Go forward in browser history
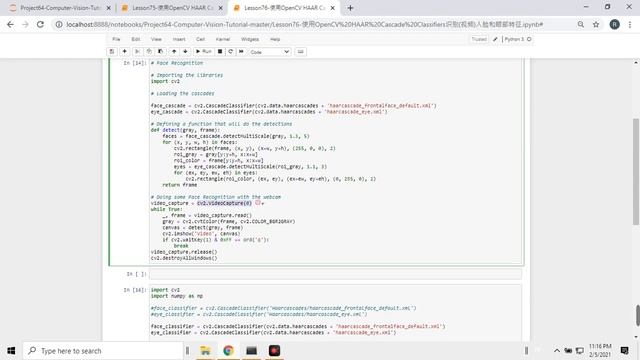Image resolution: width=640 pixels, height=360 pixels. tap(25, 24)
